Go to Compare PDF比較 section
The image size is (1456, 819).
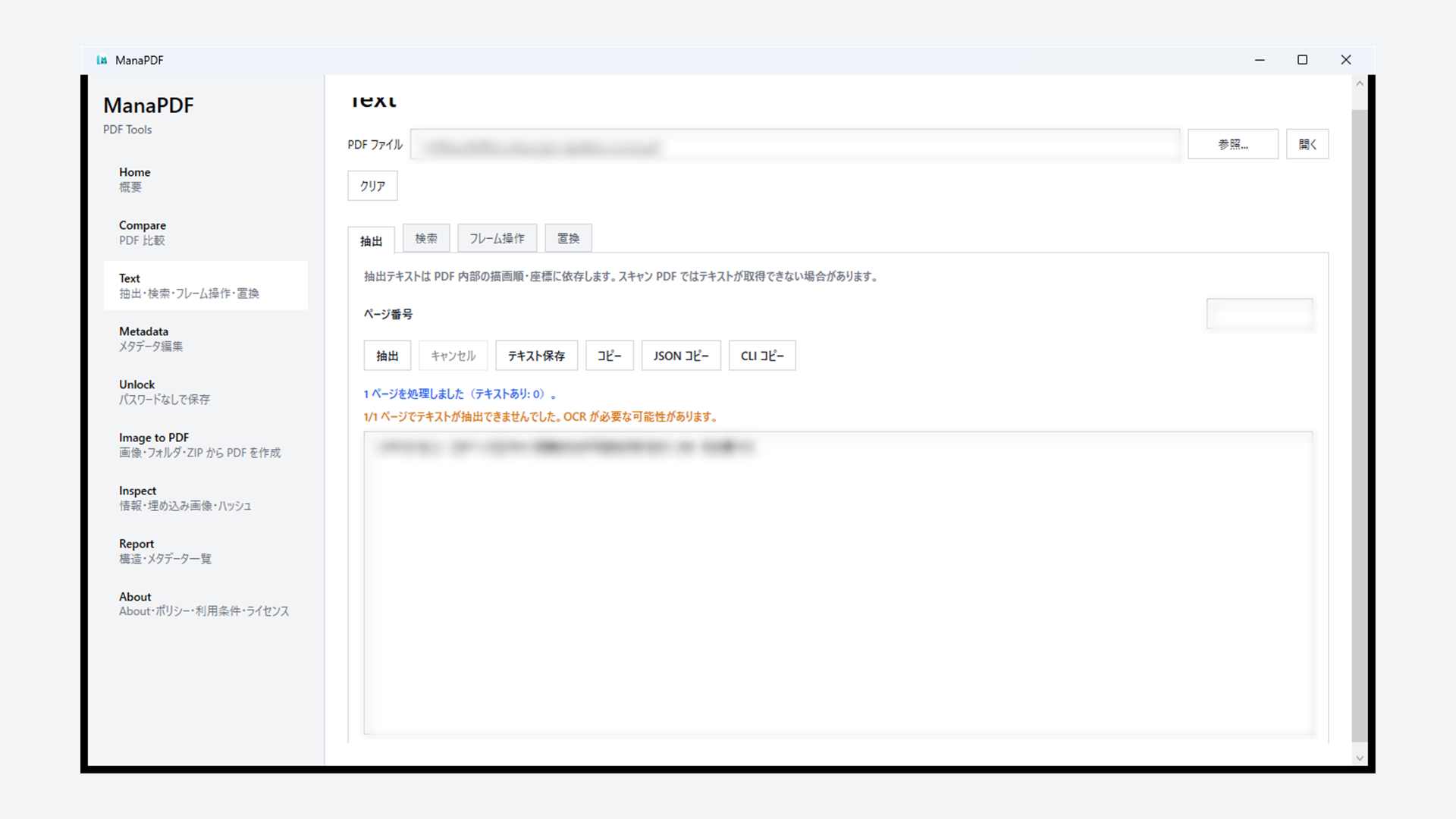(206, 233)
